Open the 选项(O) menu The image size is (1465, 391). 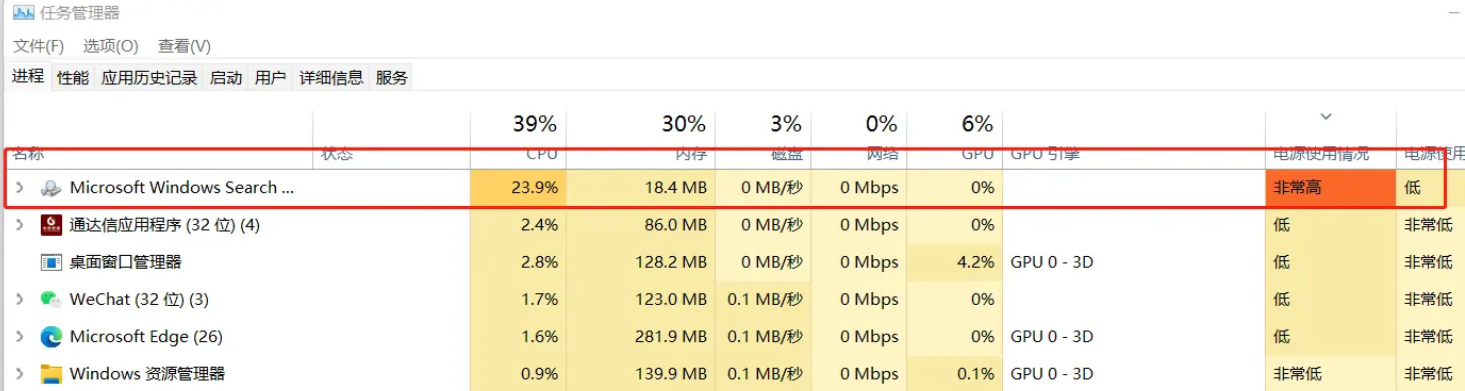pos(111,46)
